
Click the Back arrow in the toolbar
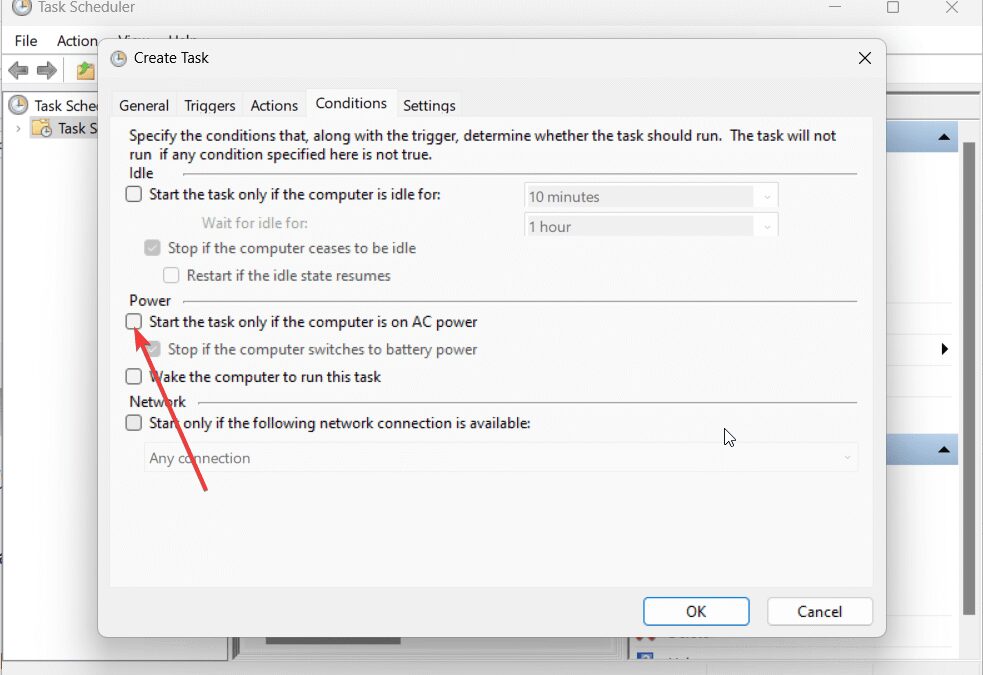tap(18, 70)
